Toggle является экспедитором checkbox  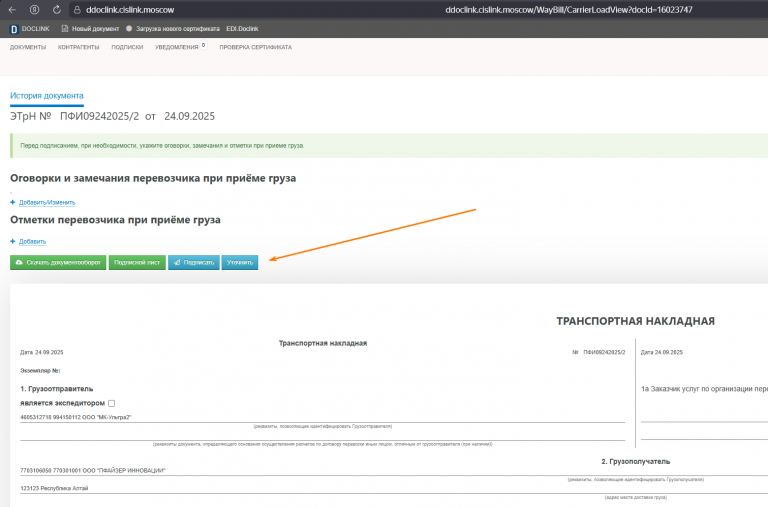(112, 403)
